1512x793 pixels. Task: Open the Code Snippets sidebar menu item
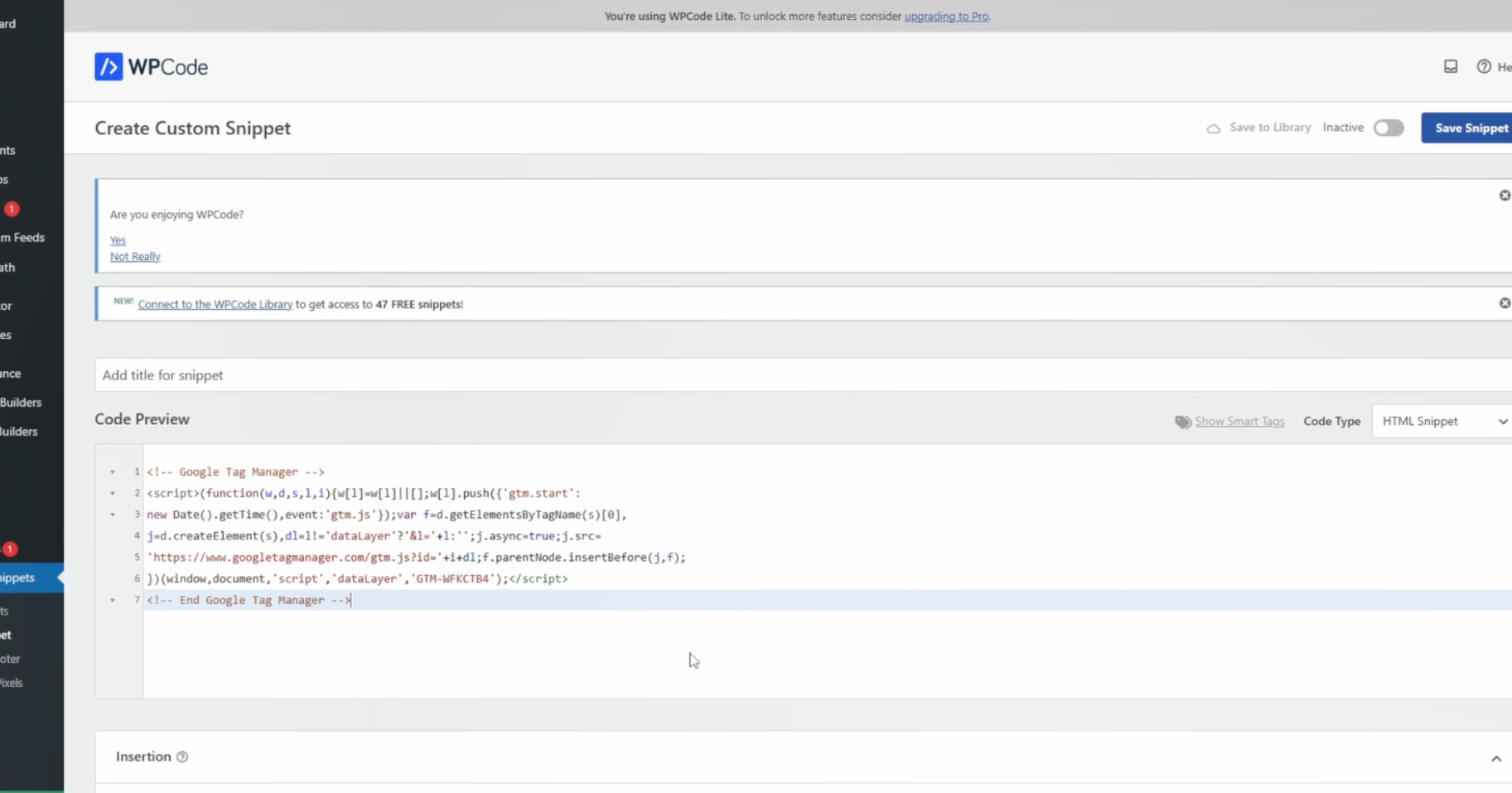tap(31, 578)
